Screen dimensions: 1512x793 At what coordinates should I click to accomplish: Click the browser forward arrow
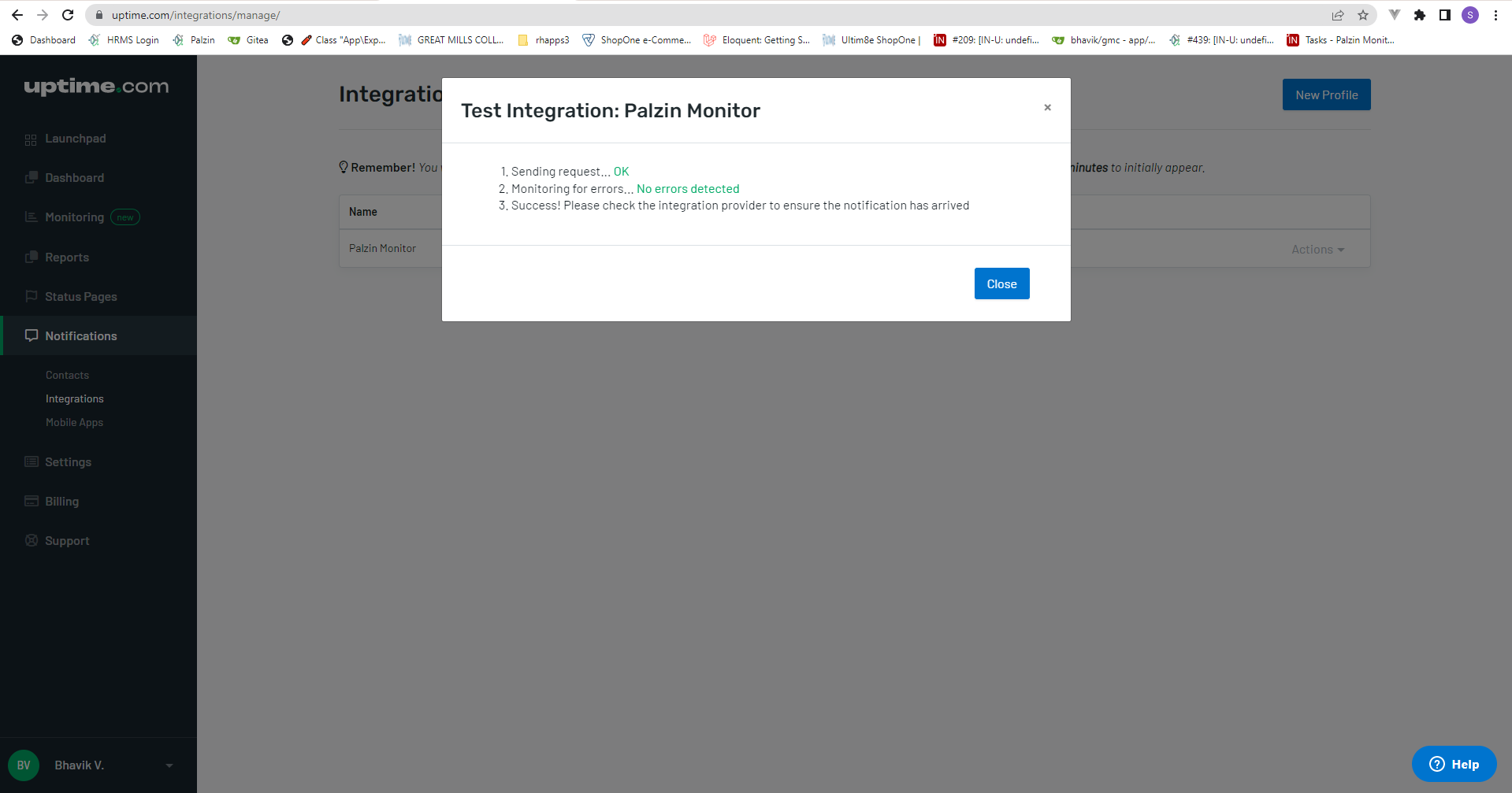pos(43,15)
